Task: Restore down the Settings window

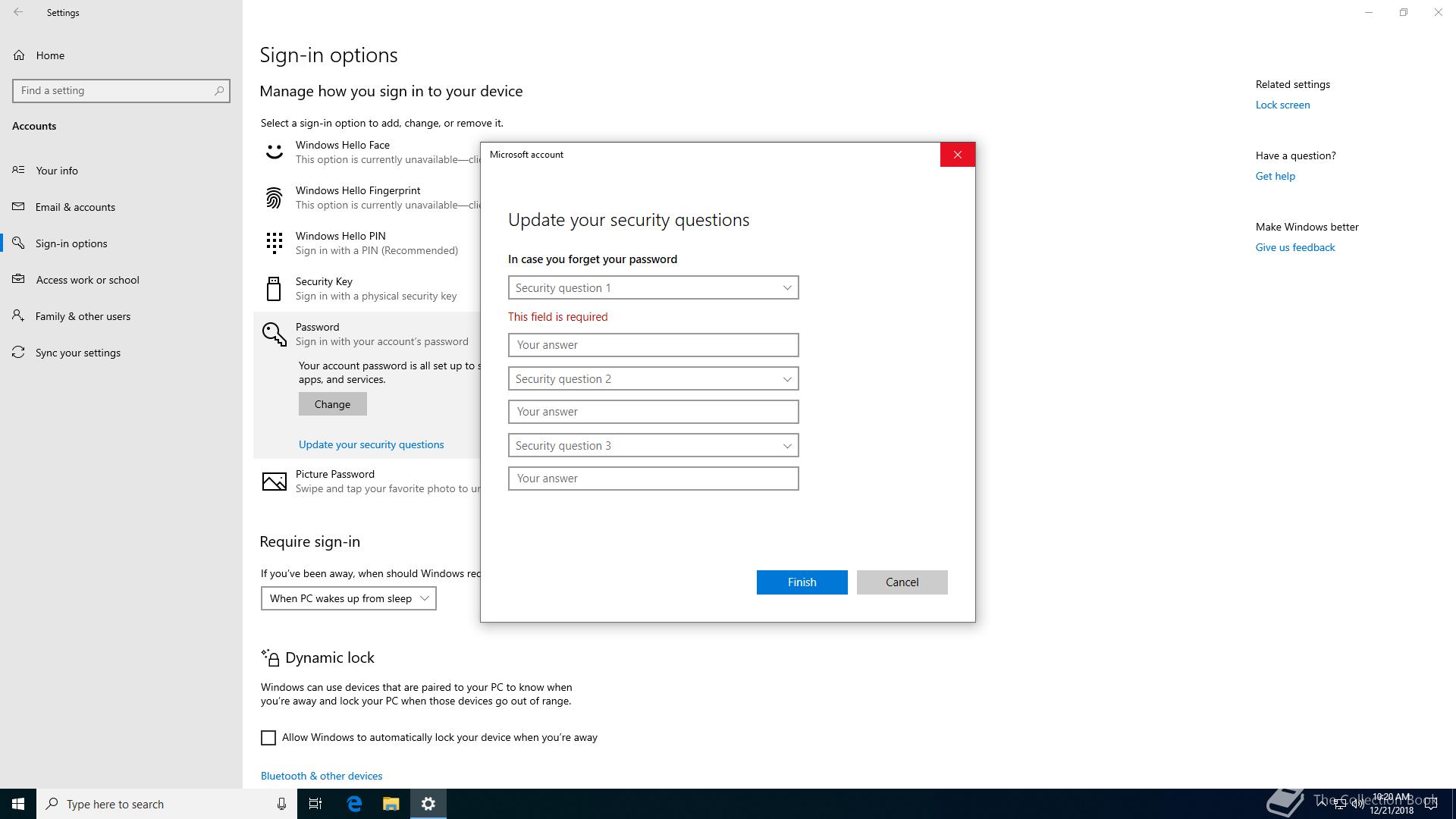Action: (x=1403, y=12)
